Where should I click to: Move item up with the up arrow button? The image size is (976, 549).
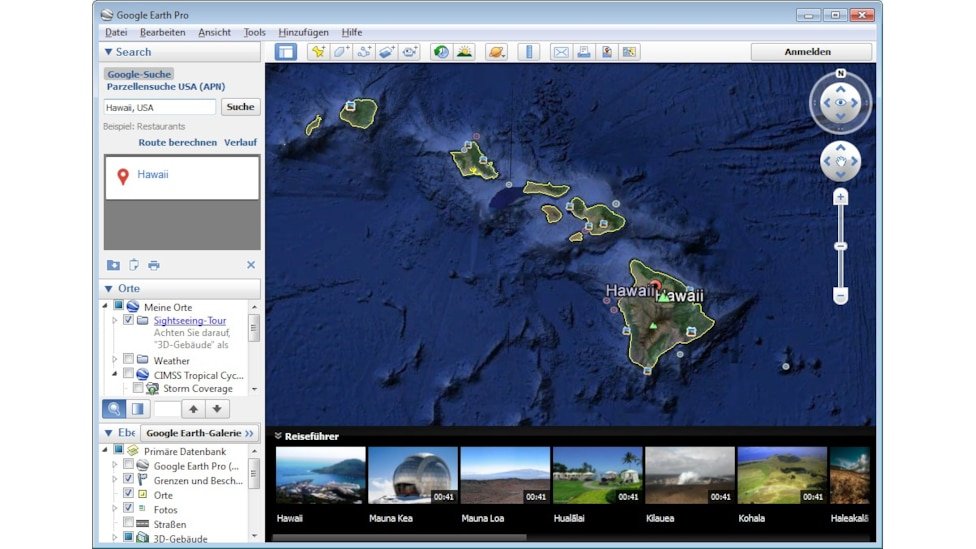[194, 409]
